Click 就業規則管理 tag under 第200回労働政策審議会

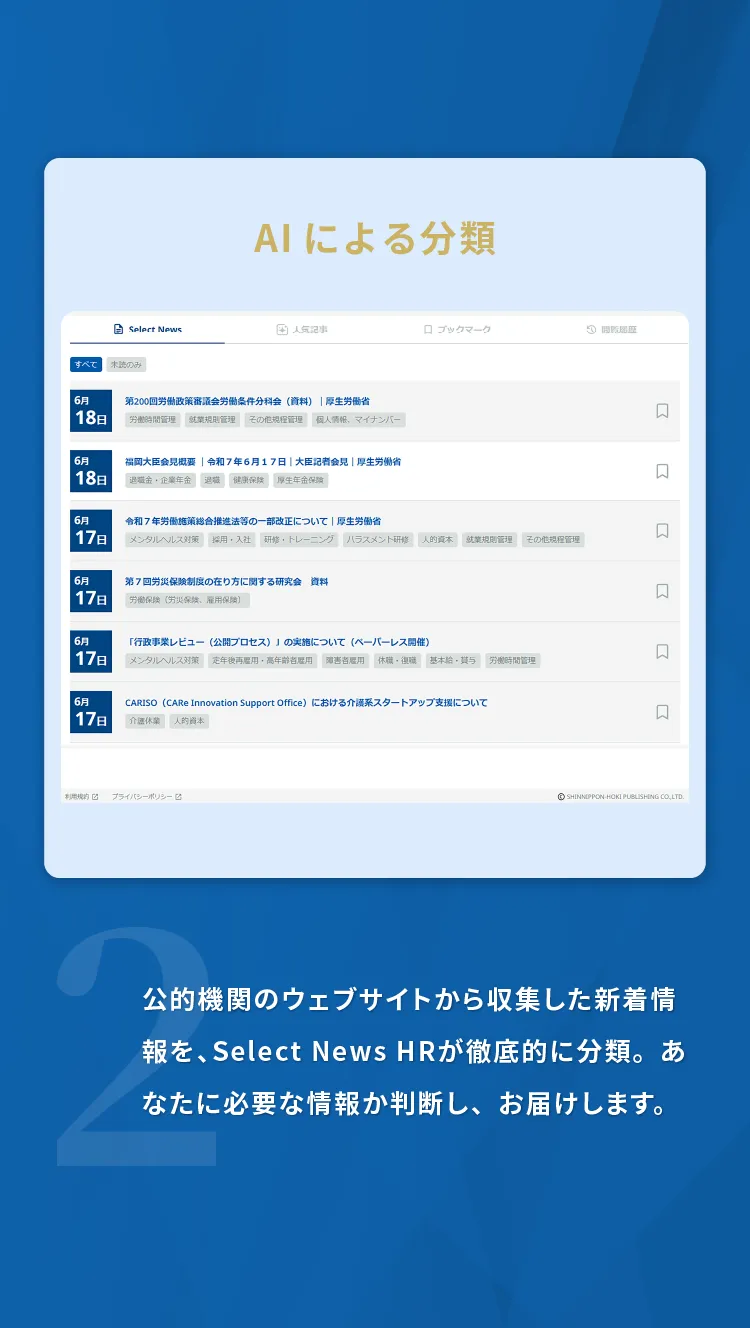coord(212,420)
